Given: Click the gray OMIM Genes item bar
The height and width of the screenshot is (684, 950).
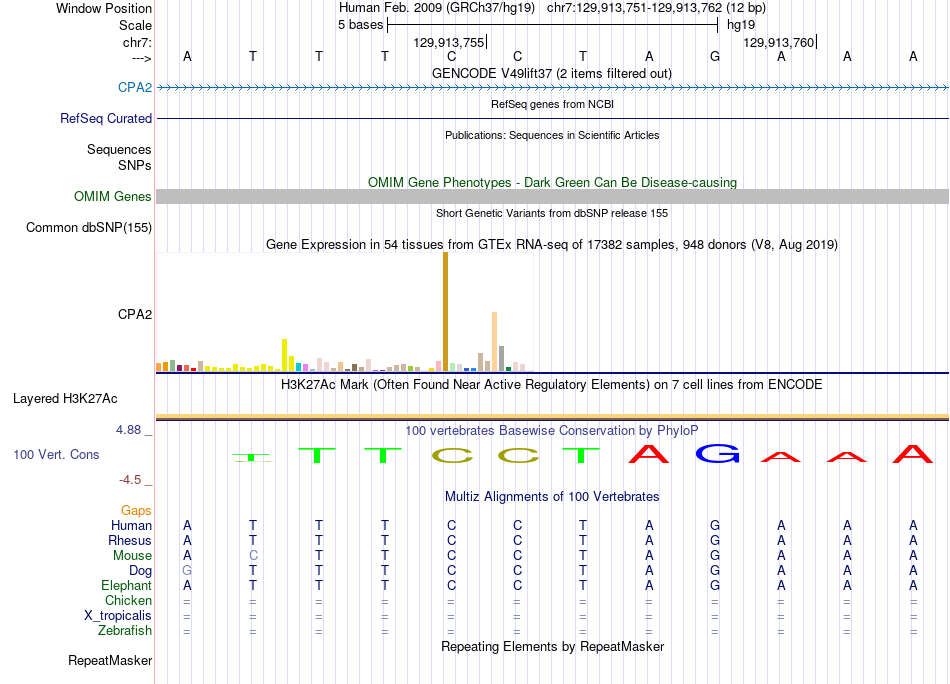Looking at the screenshot, I should pos(553,196).
